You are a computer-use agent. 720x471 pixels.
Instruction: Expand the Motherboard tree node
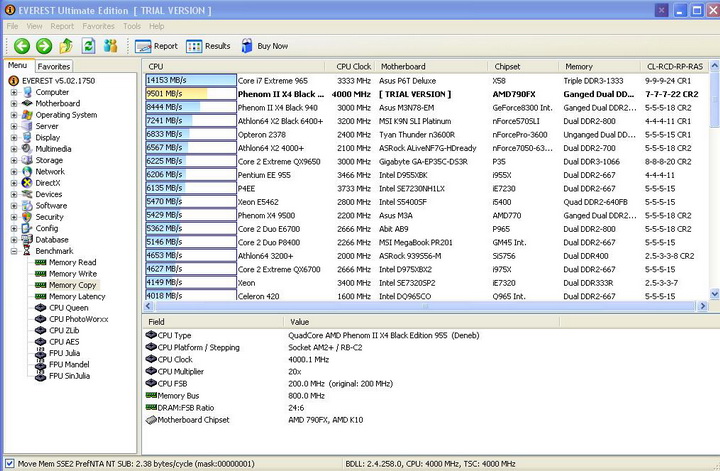[14, 103]
